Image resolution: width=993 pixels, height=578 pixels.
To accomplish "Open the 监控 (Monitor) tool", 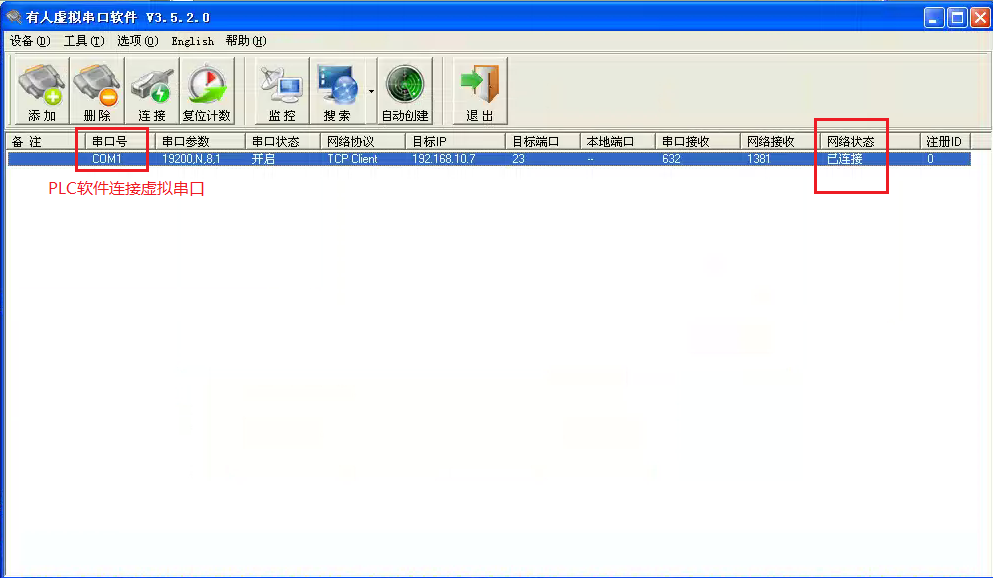I will (x=282, y=91).
